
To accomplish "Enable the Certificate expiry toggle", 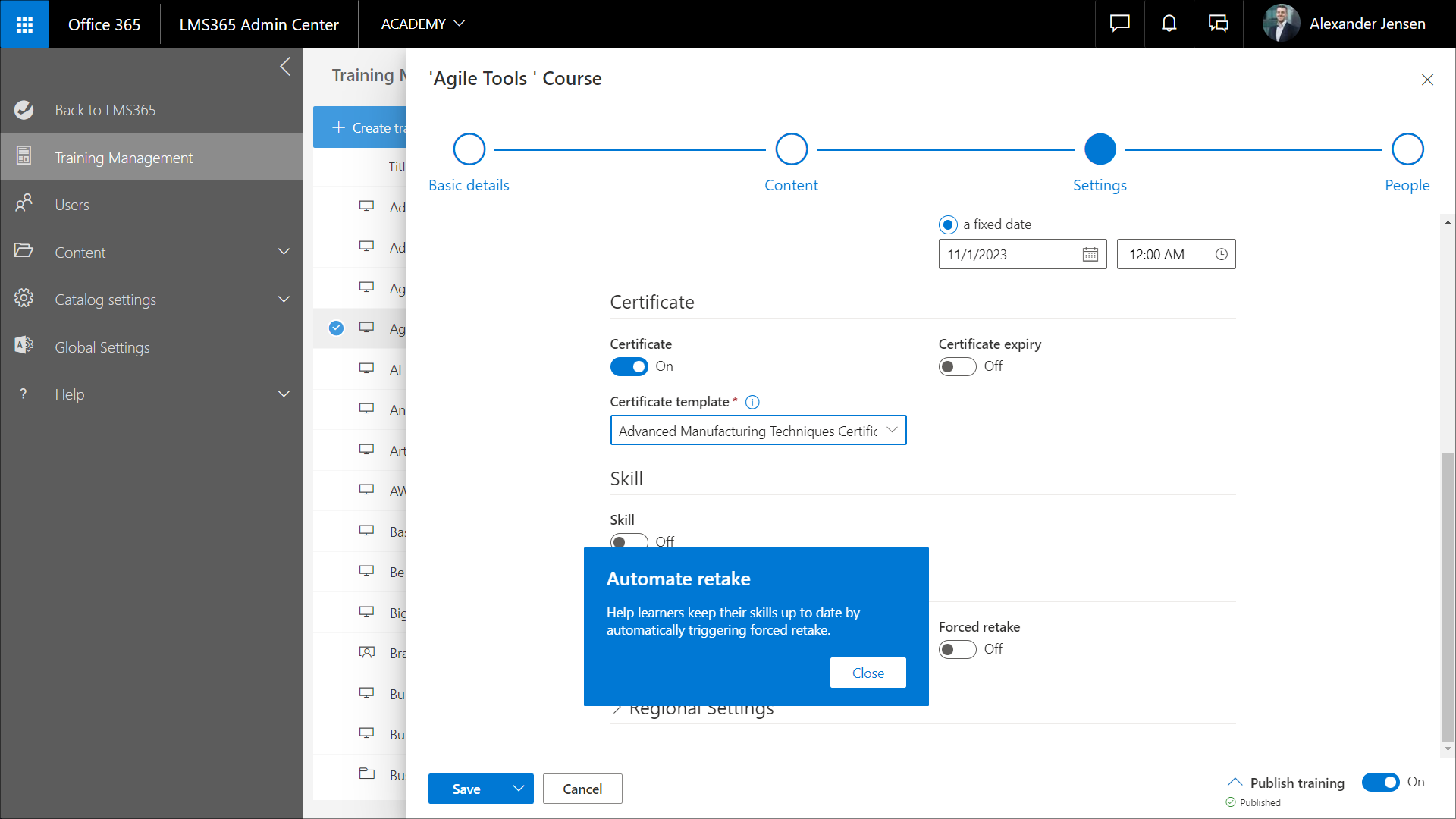I will [957, 367].
